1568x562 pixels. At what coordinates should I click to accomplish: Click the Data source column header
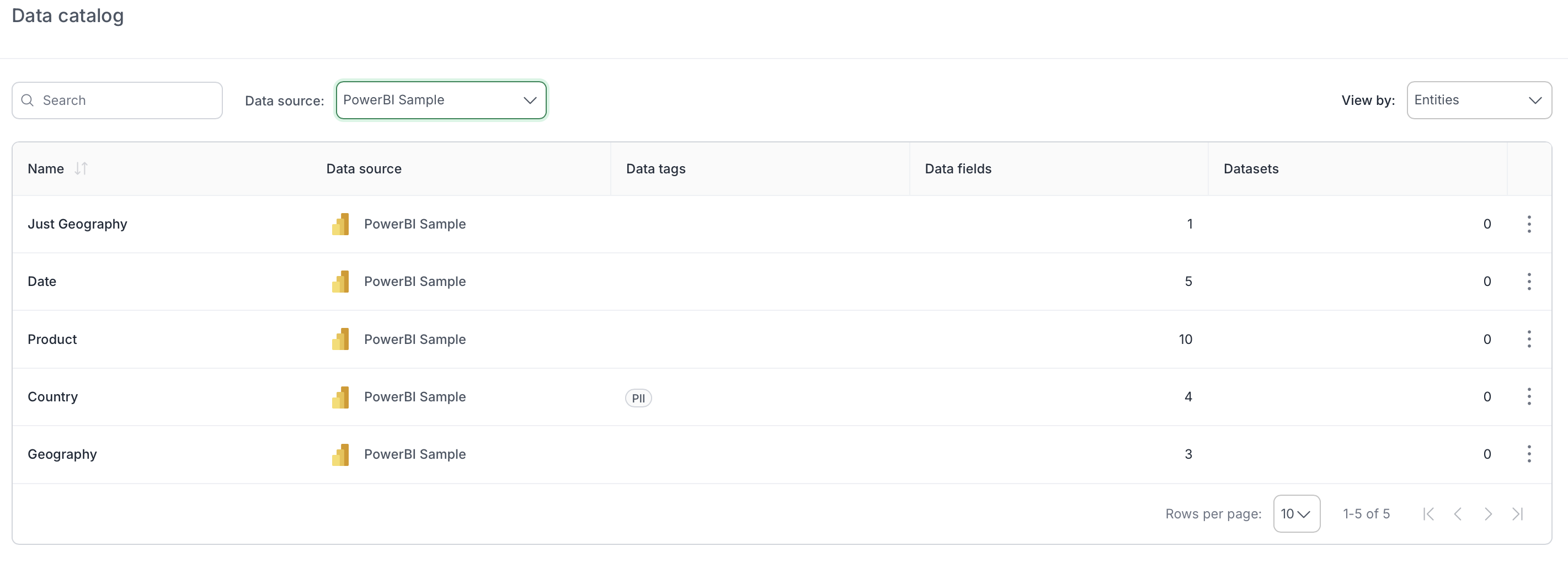pyautogui.click(x=364, y=169)
